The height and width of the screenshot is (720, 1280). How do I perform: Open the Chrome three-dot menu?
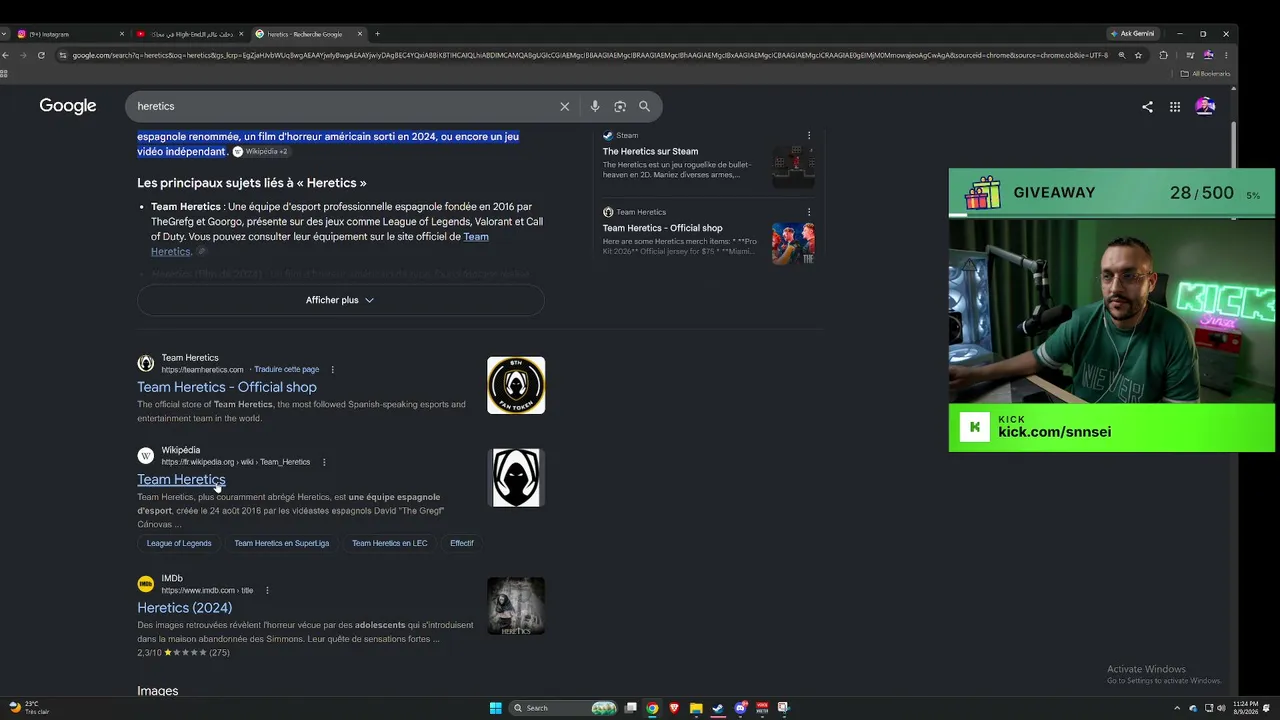1226,55
